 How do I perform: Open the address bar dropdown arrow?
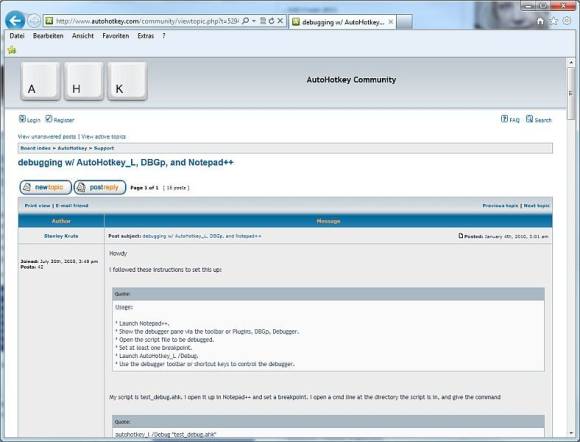[x=254, y=21]
